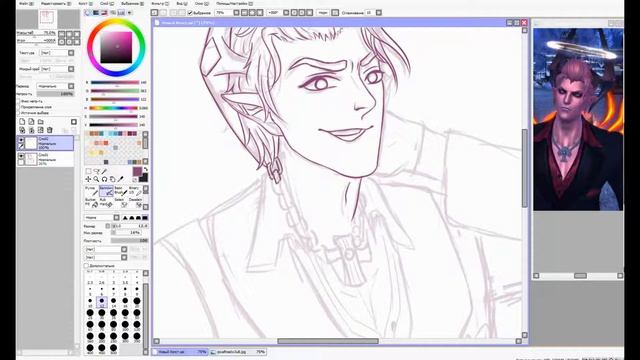Click the foreground color swatch
Image resolution: width=640 pixels, height=360 pixels.
pos(137,171)
